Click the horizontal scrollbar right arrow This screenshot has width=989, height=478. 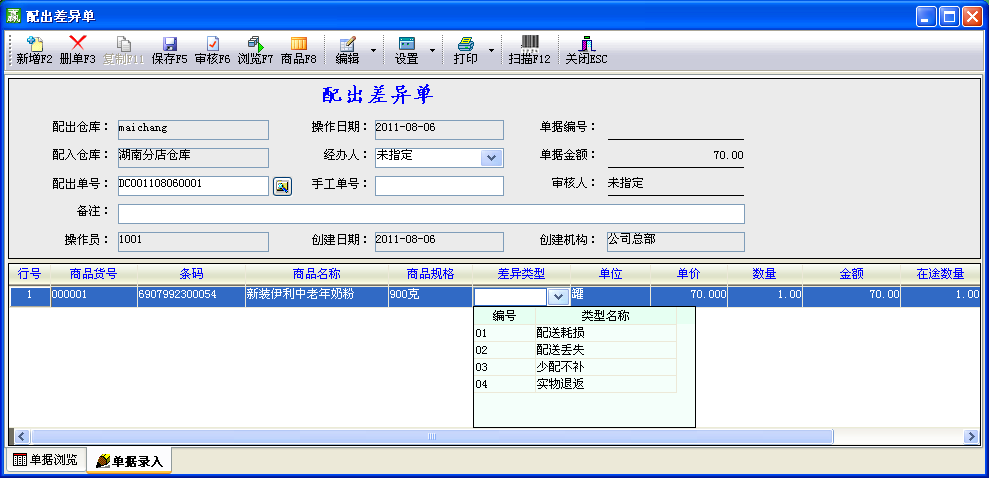tap(971, 436)
